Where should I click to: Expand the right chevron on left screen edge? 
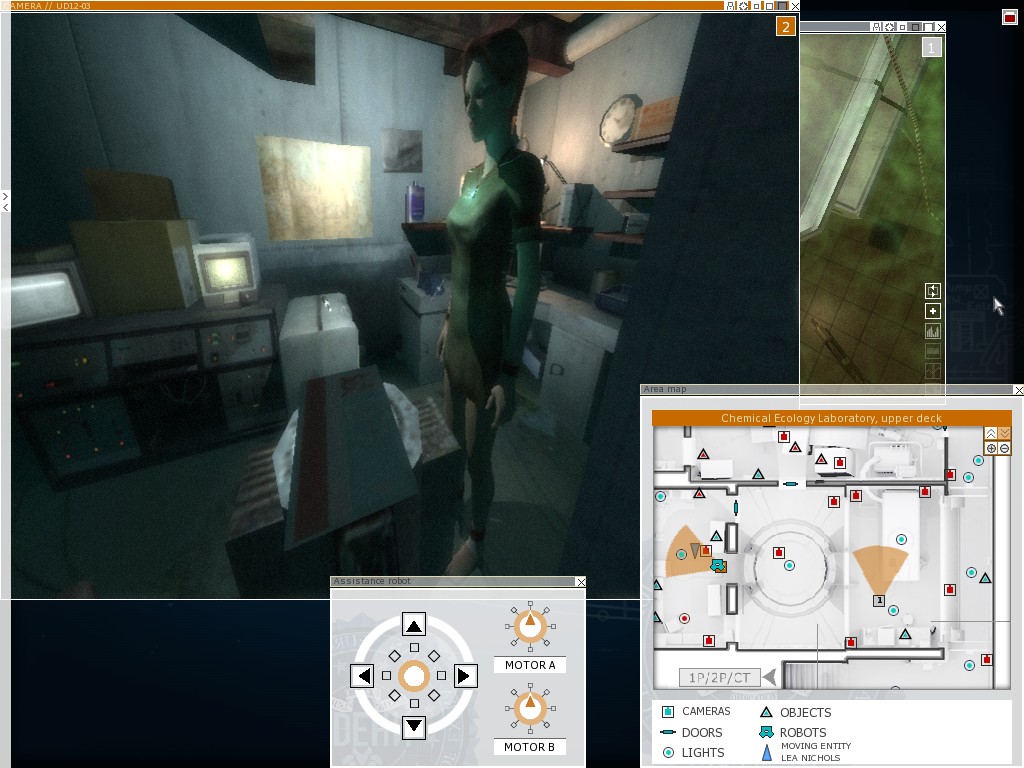coord(5,195)
